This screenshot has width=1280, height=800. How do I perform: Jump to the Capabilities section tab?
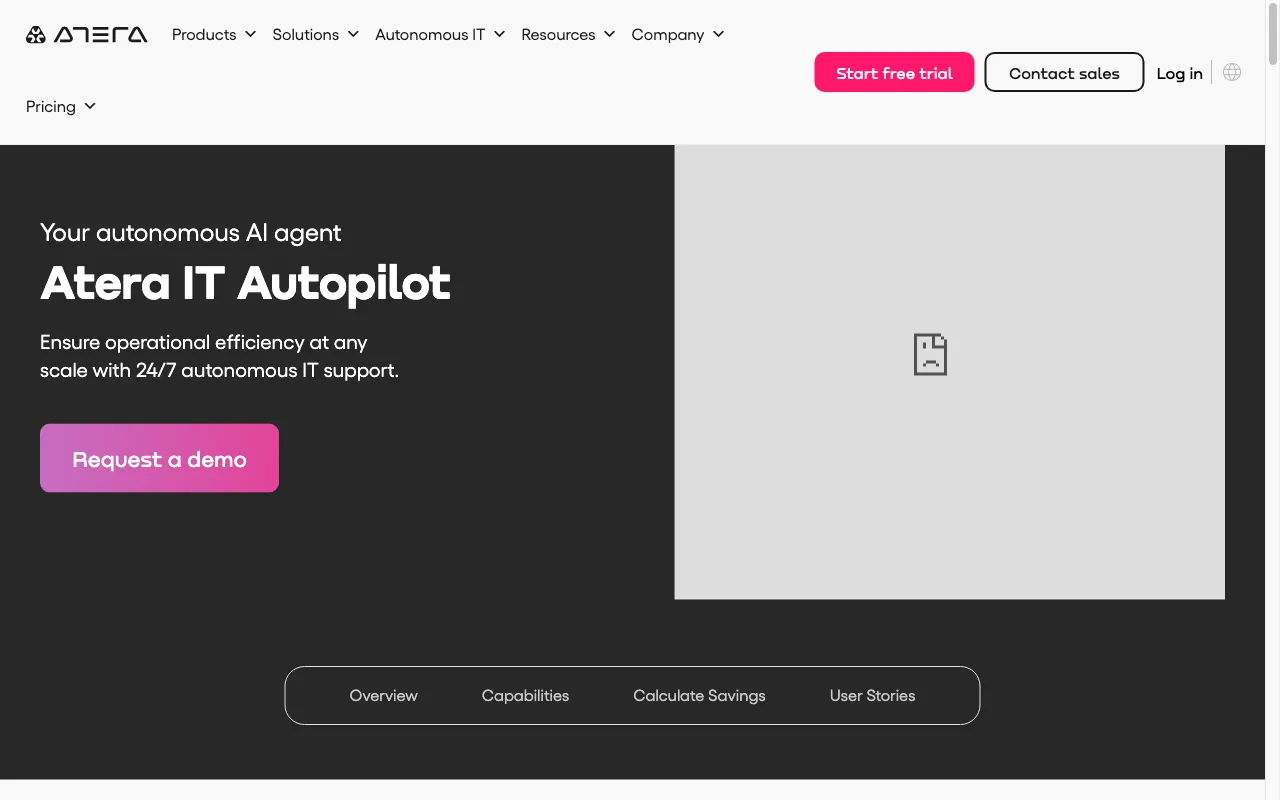click(525, 695)
